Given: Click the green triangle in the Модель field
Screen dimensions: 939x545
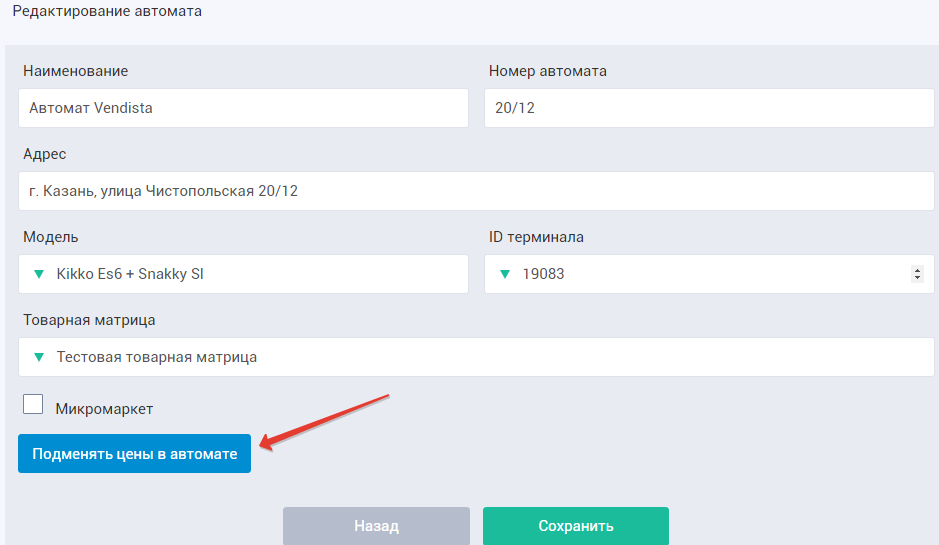Looking at the screenshot, I should [x=39, y=274].
